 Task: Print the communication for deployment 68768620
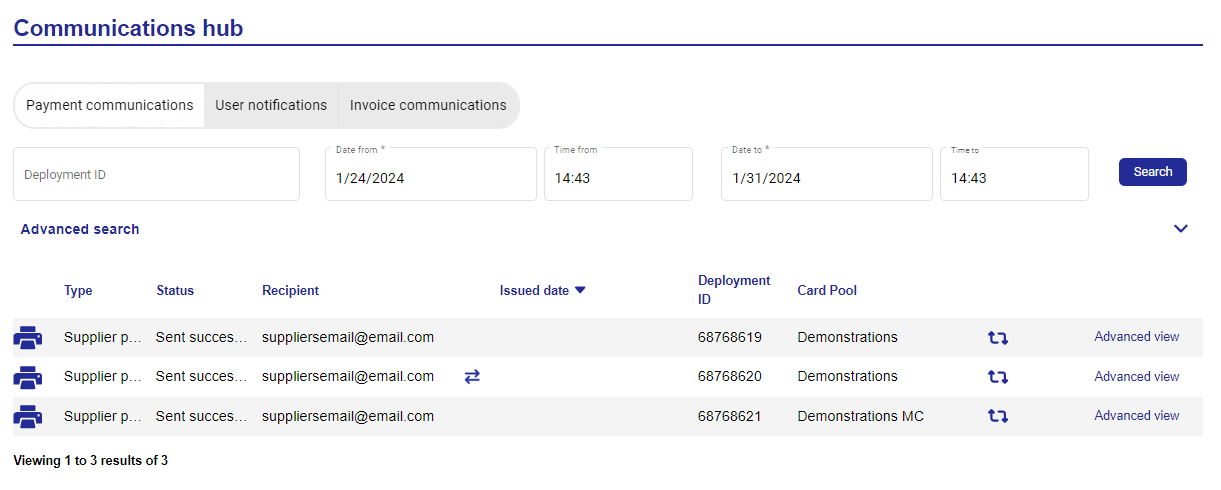click(x=28, y=377)
